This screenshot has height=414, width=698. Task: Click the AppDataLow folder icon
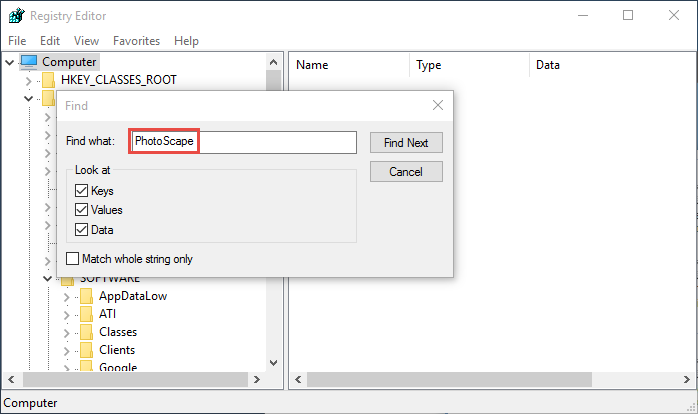click(86, 296)
